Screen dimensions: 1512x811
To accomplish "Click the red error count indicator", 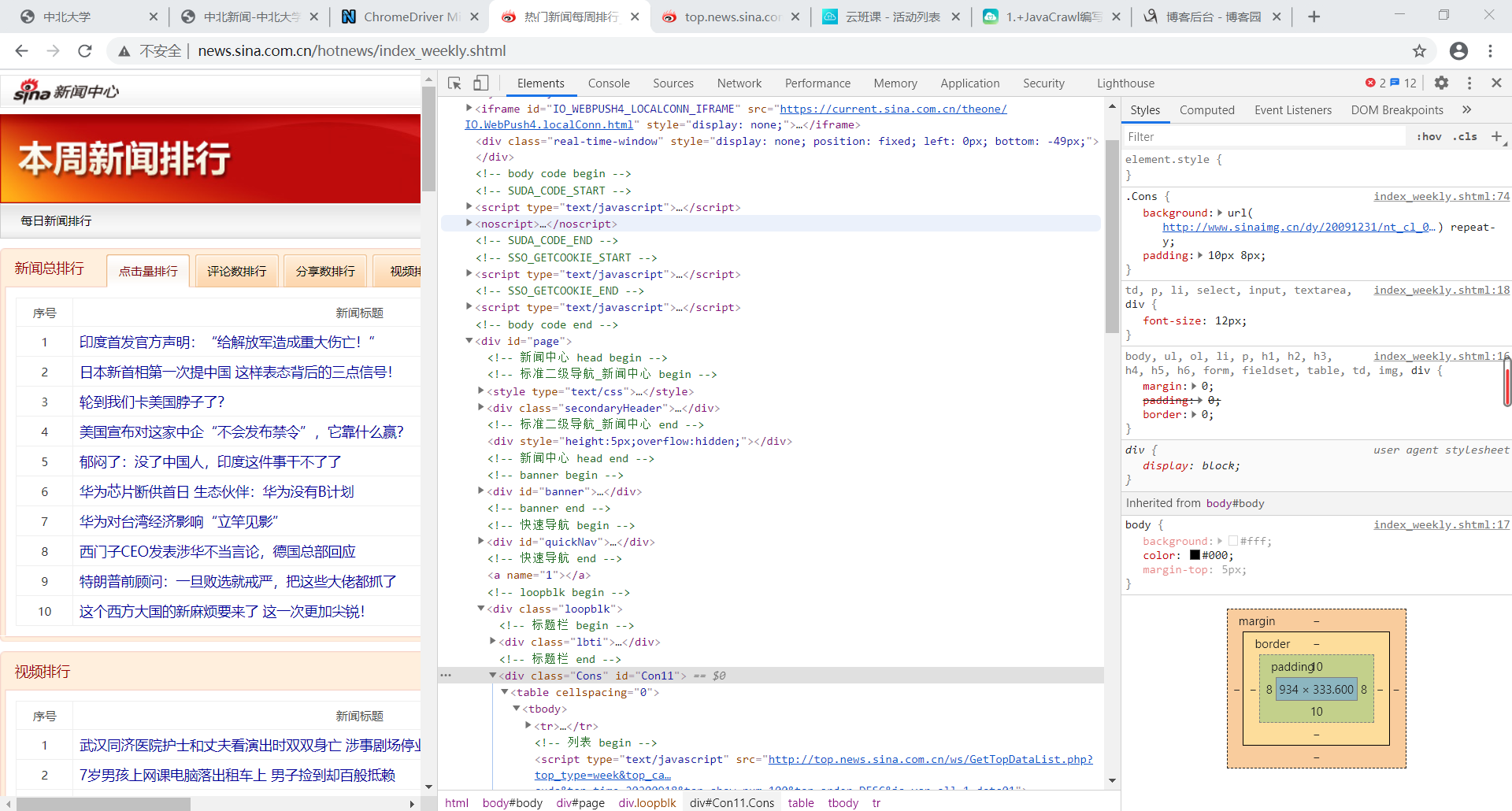I will (1376, 83).
